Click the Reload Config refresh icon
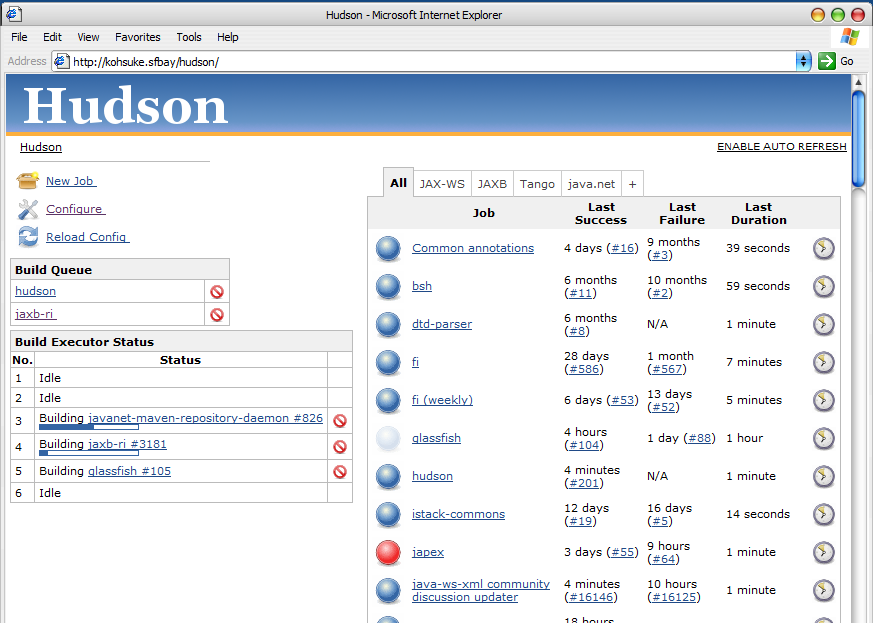 click(x=28, y=237)
